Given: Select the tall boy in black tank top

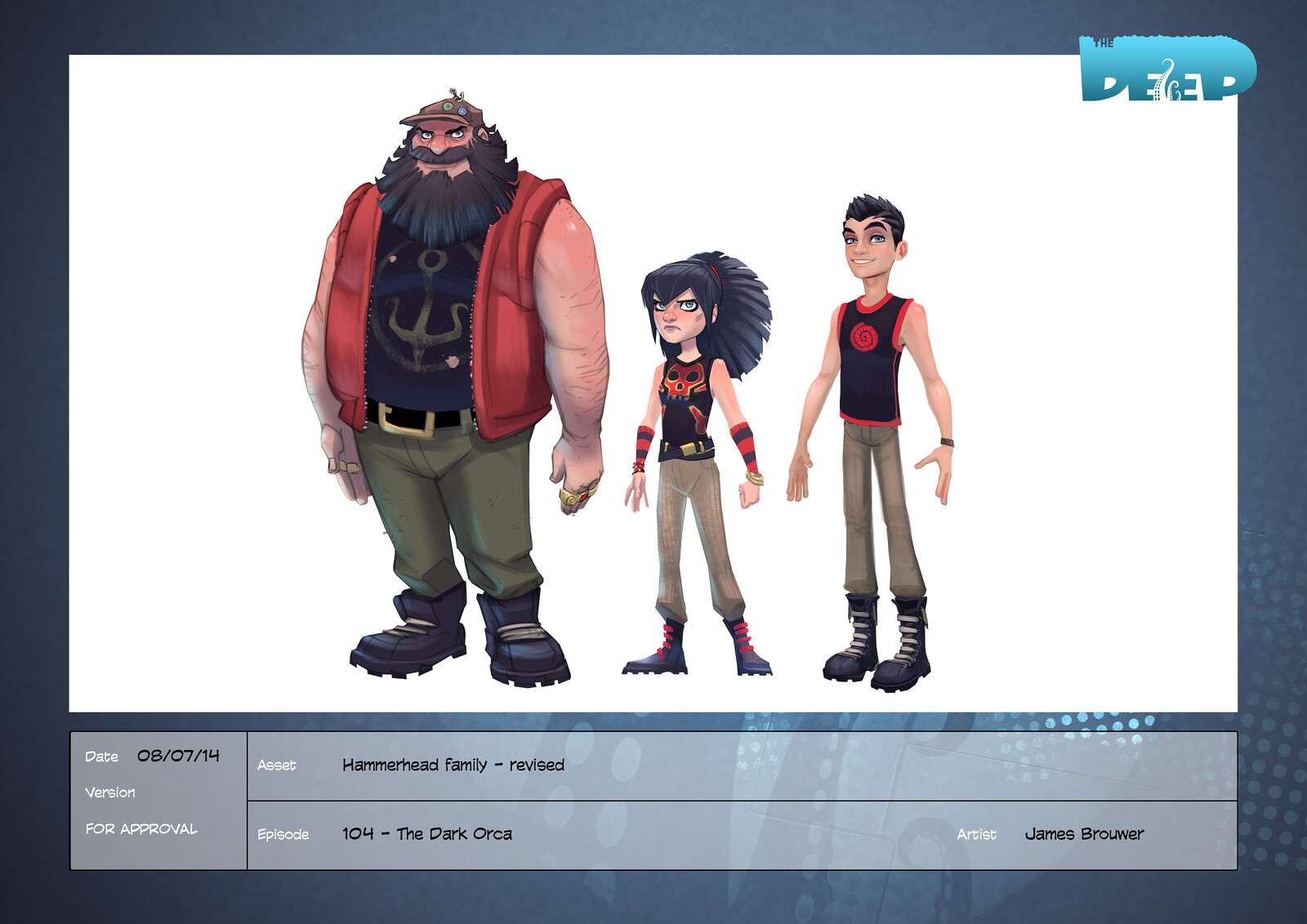Looking at the screenshot, I should [x=871, y=443].
